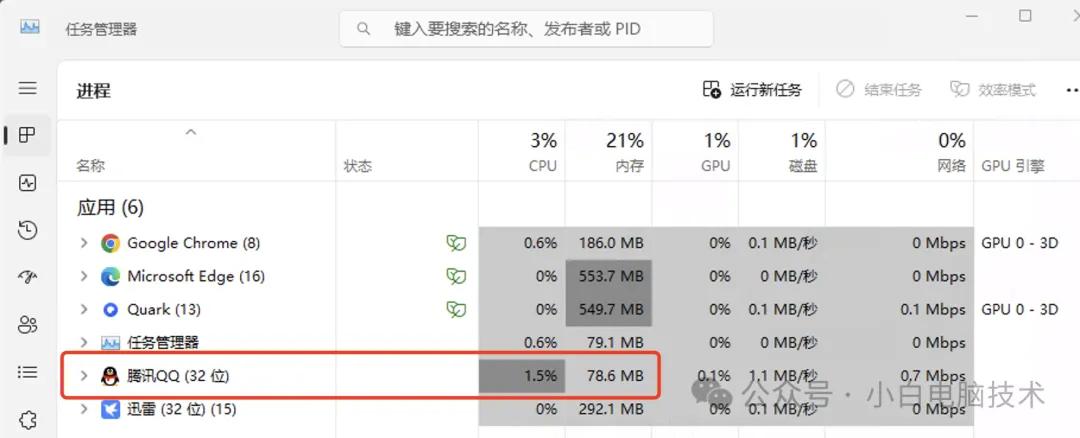Click the search magnifier icon
Screen dimensions: 1080x438
tap(363, 29)
